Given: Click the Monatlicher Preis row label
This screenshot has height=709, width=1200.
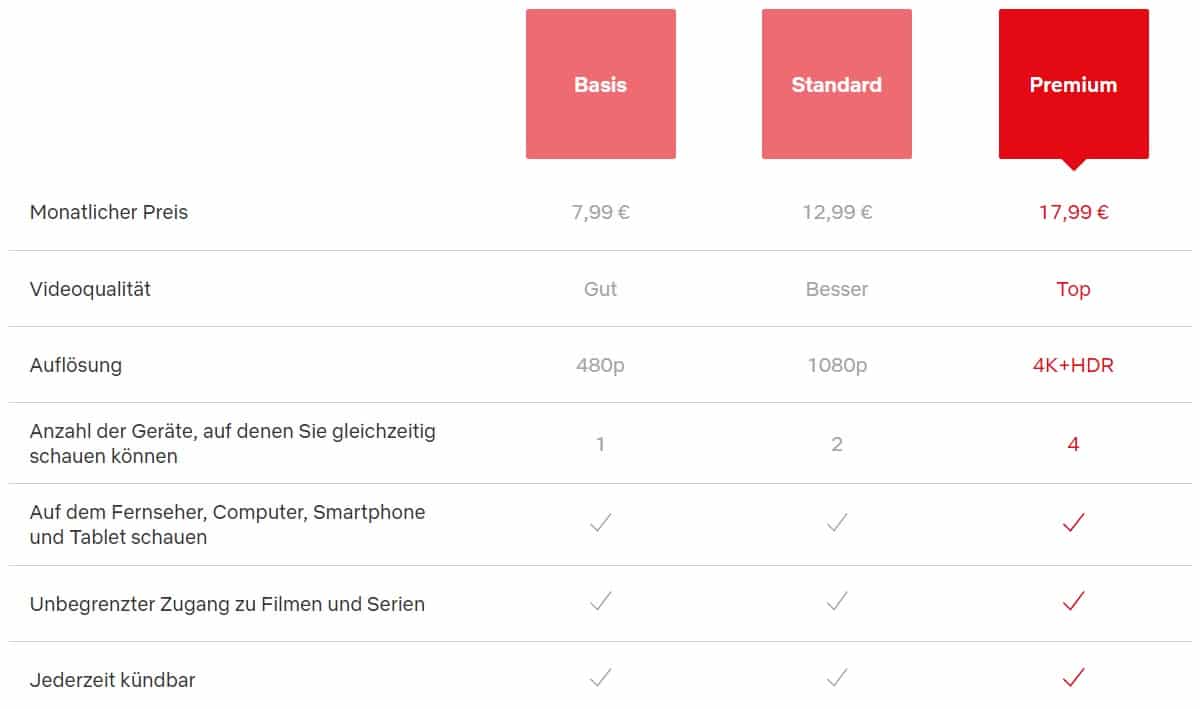Looking at the screenshot, I should pos(109,212).
